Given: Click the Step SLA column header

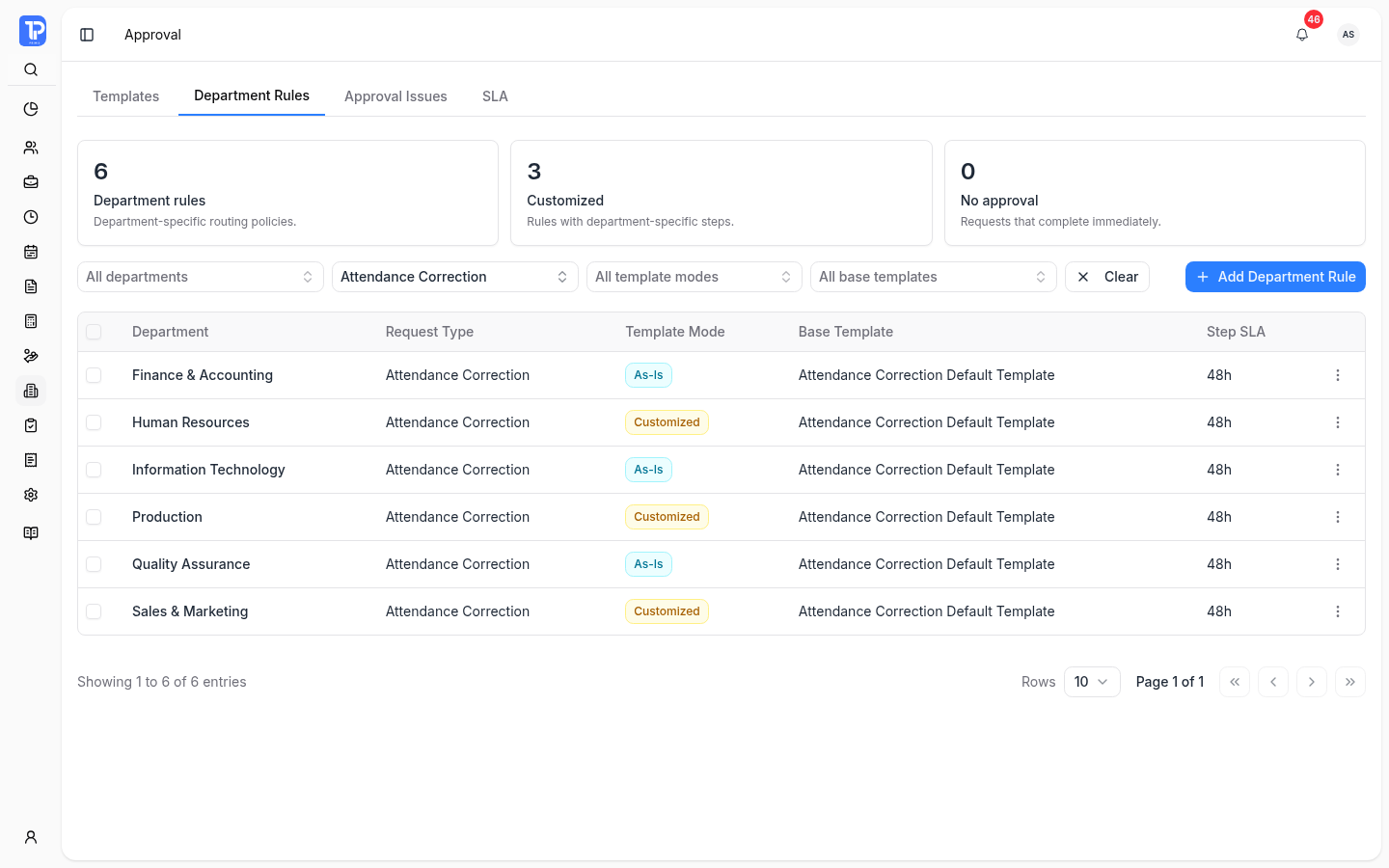Looking at the screenshot, I should [x=1236, y=332].
